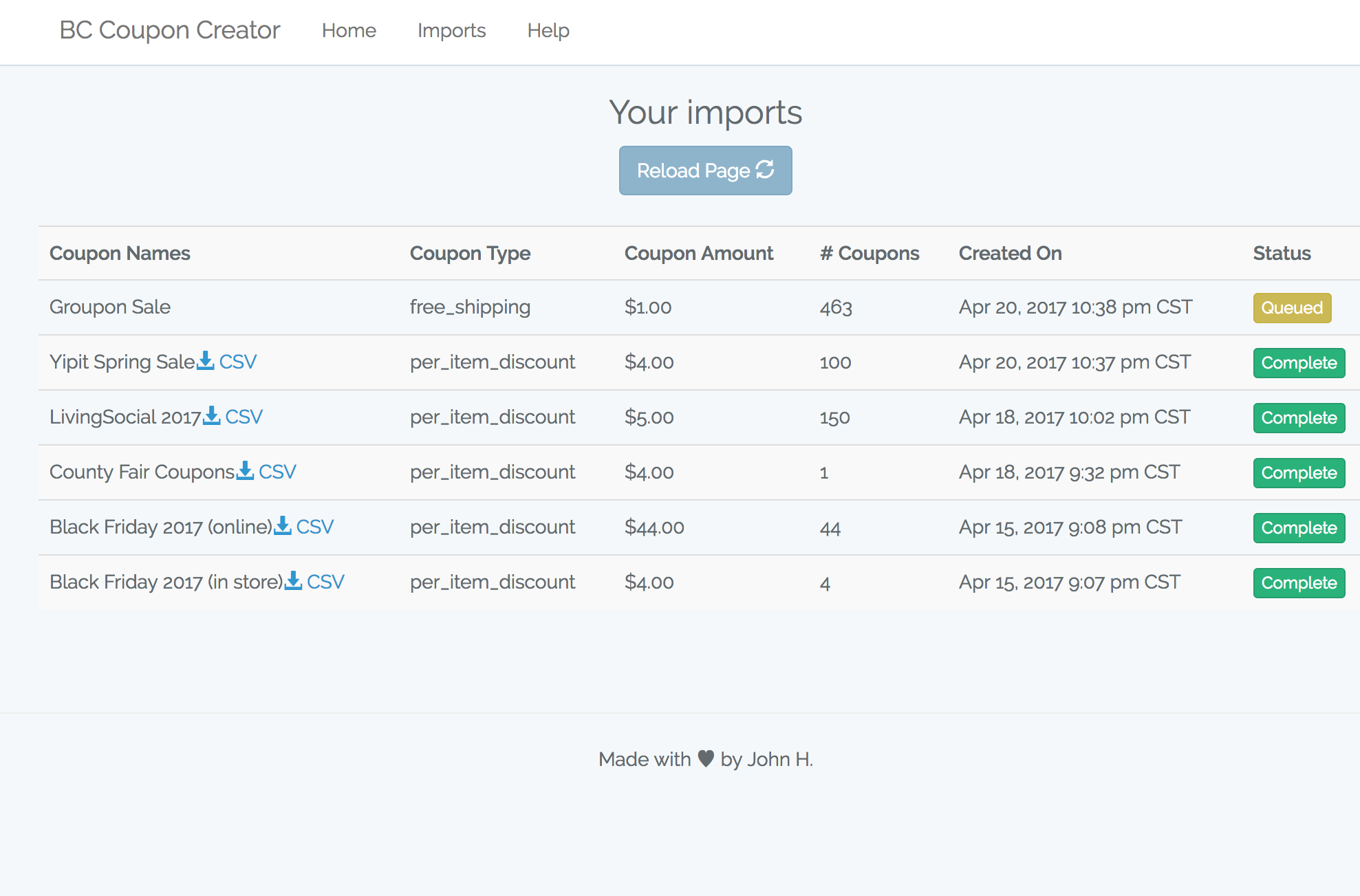Screen dimensions: 1360x896
Task: Open the Help menu item
Action: [548, 30]
